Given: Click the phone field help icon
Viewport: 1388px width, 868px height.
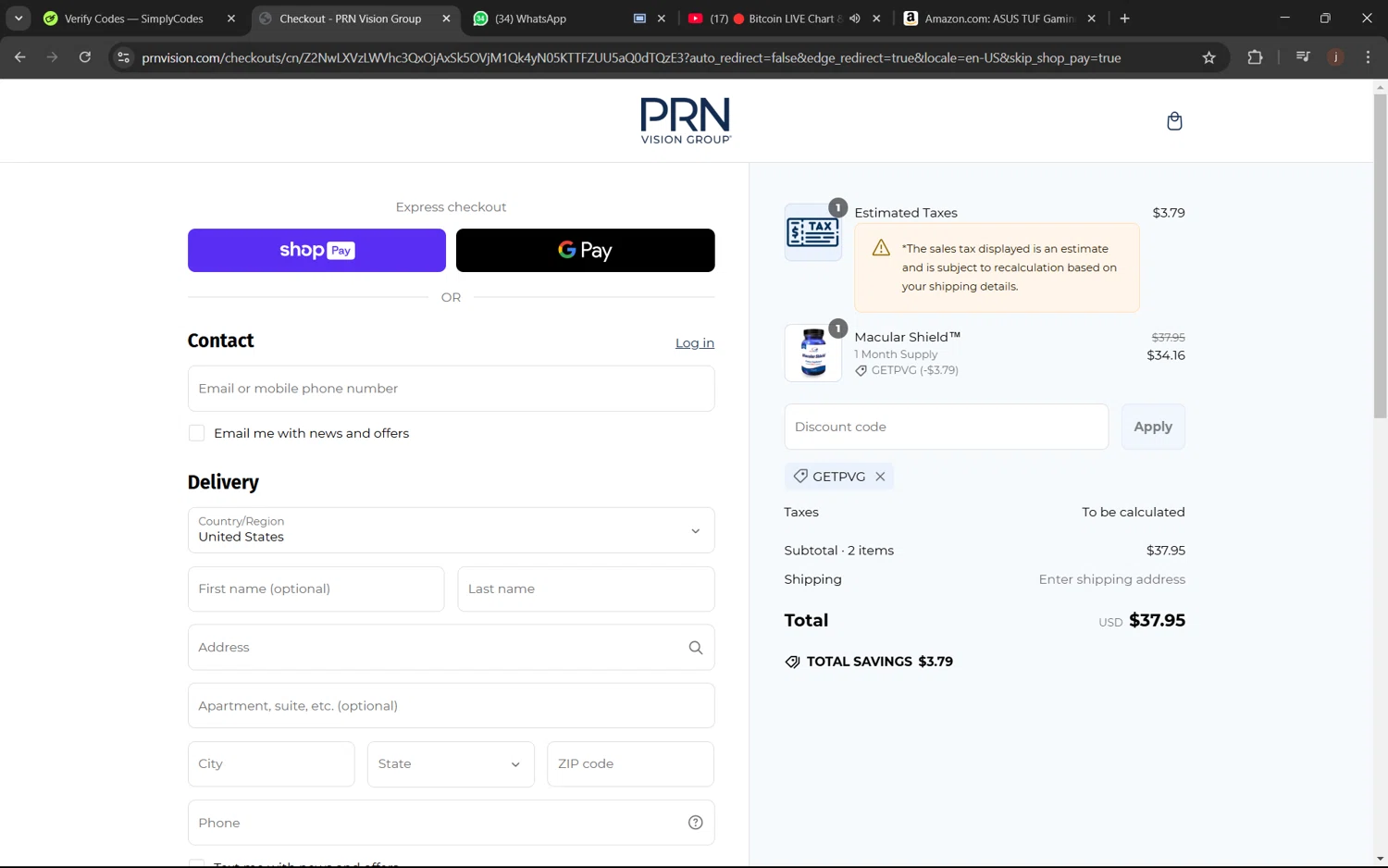Looking at the screenshot, I should click(696, 823).
